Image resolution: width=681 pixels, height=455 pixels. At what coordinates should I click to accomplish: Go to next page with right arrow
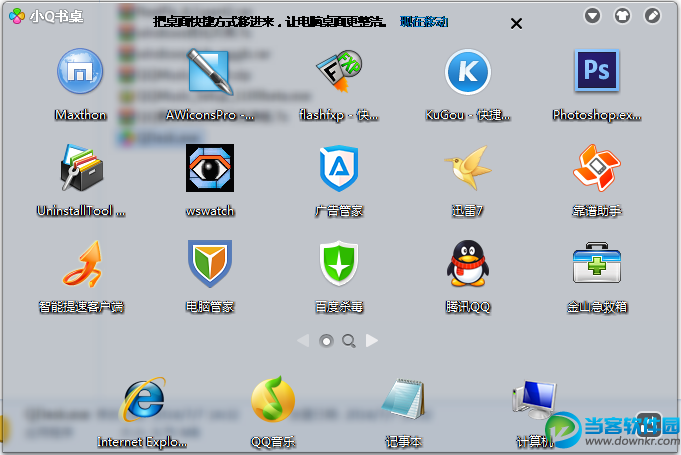click(372, 341)
